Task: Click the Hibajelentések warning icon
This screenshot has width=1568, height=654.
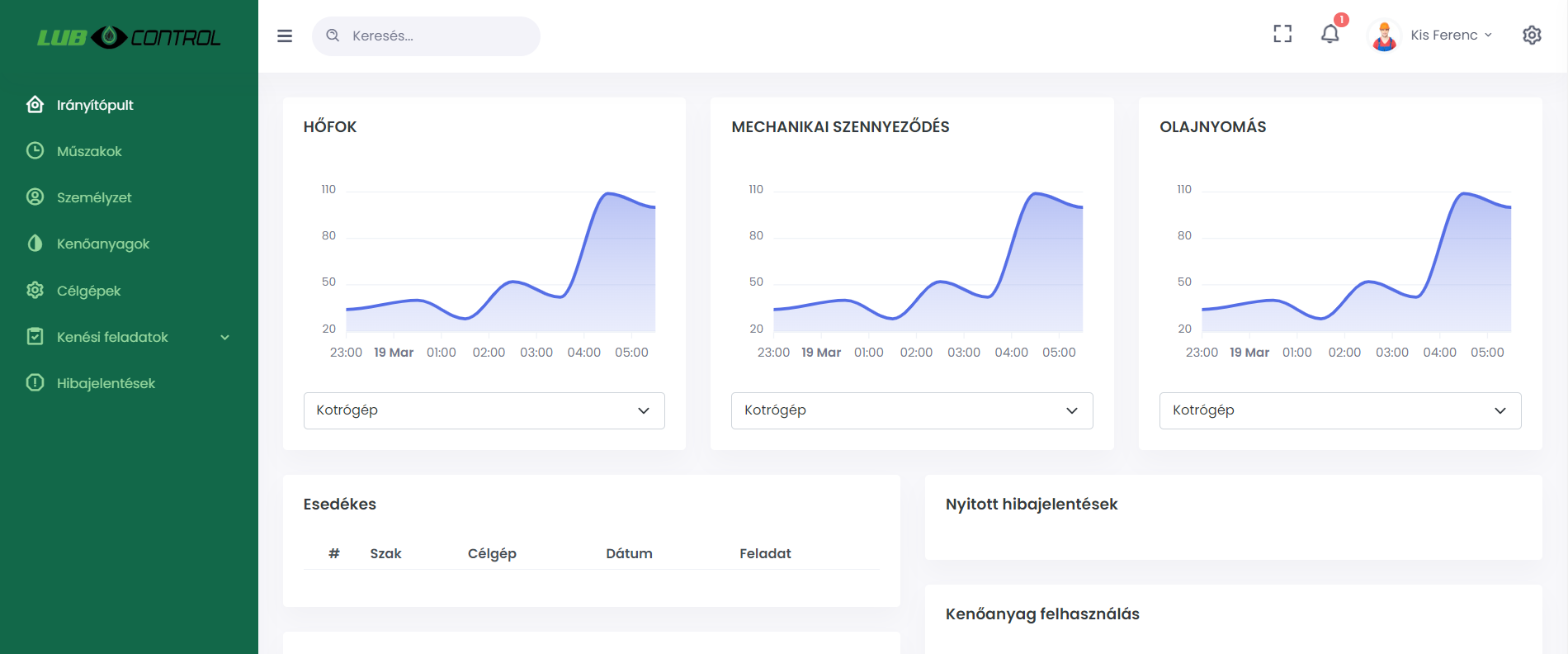Action: [35, 383]
